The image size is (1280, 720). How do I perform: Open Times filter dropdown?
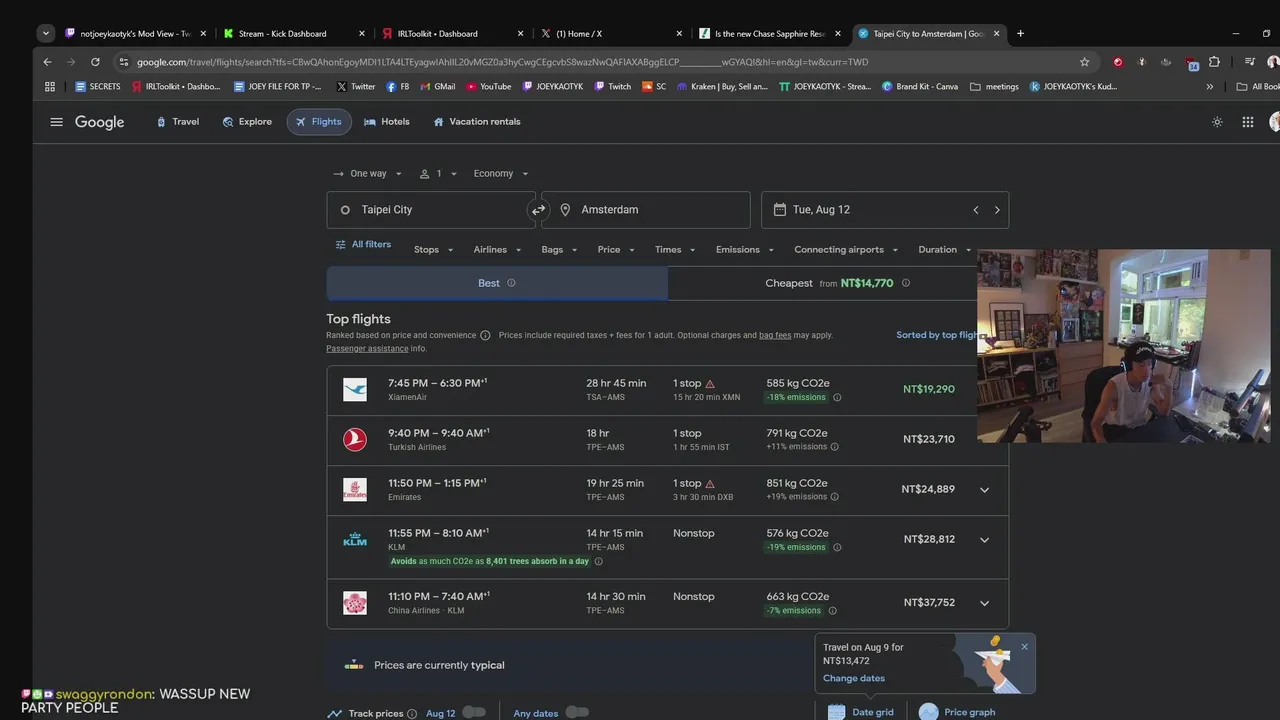[x=675, y=250]
